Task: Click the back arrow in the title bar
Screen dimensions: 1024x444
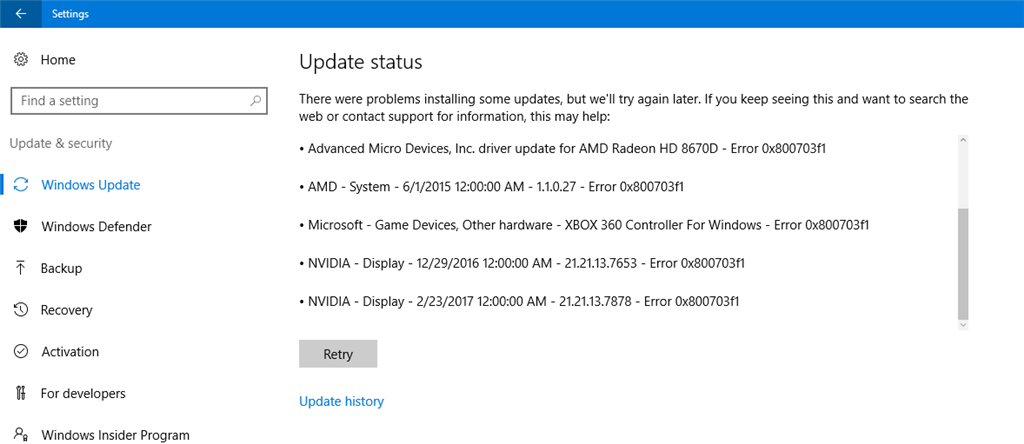Action: [20, 14]
